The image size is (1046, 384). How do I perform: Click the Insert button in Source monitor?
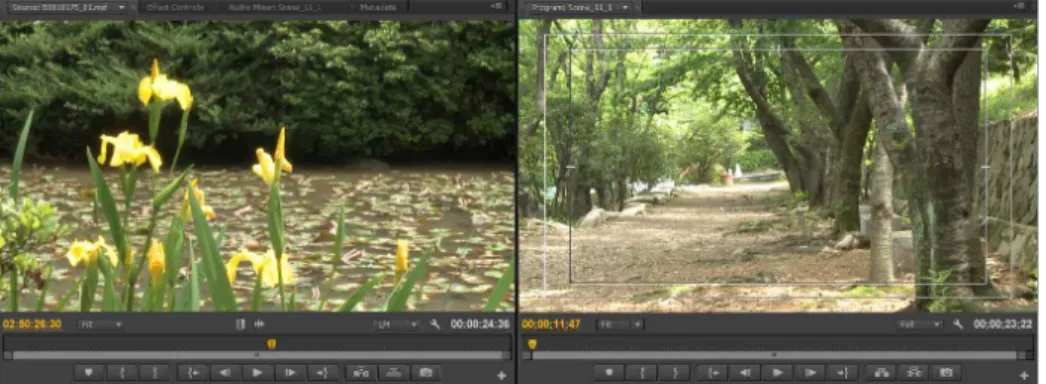pos(361,373)
